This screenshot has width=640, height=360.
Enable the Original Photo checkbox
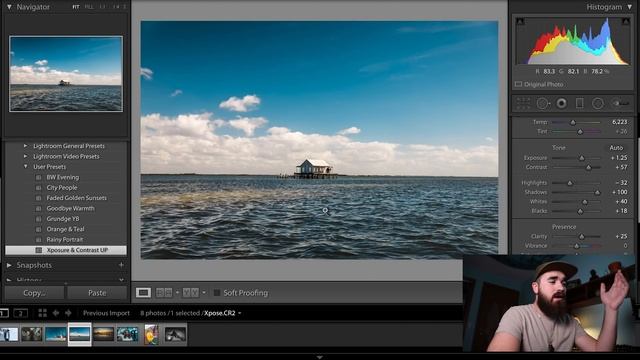518,84
